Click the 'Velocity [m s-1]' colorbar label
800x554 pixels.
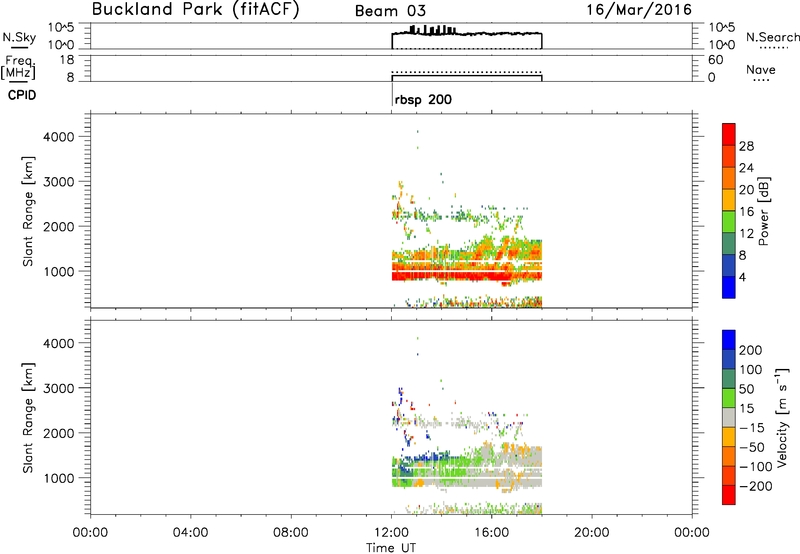782,417
